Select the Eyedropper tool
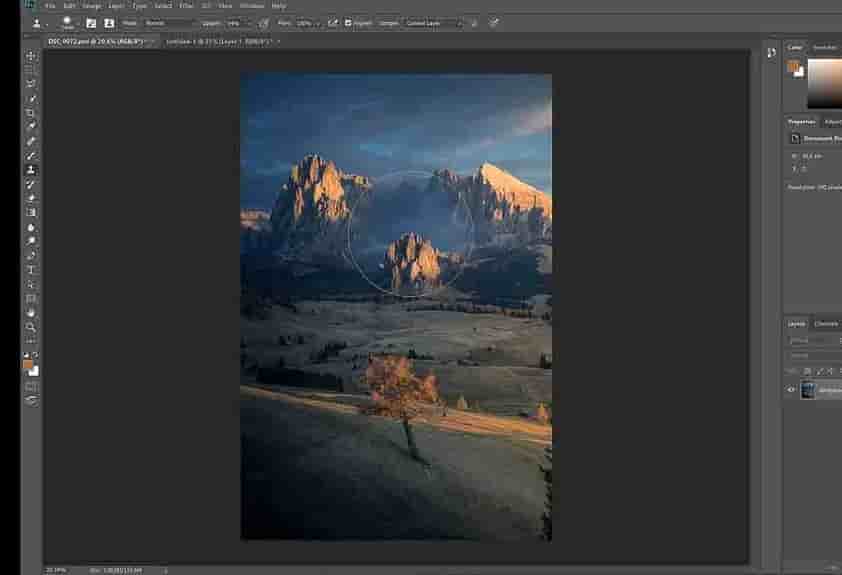 click(x=31, y=127)
